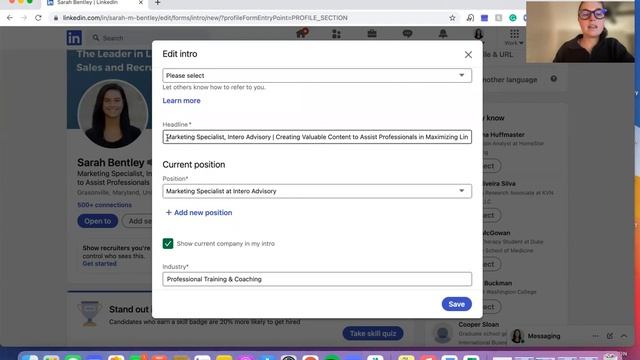Click the green Grammarly extension icon
This screenshot has width=640, height=360.
pos(513,18)
